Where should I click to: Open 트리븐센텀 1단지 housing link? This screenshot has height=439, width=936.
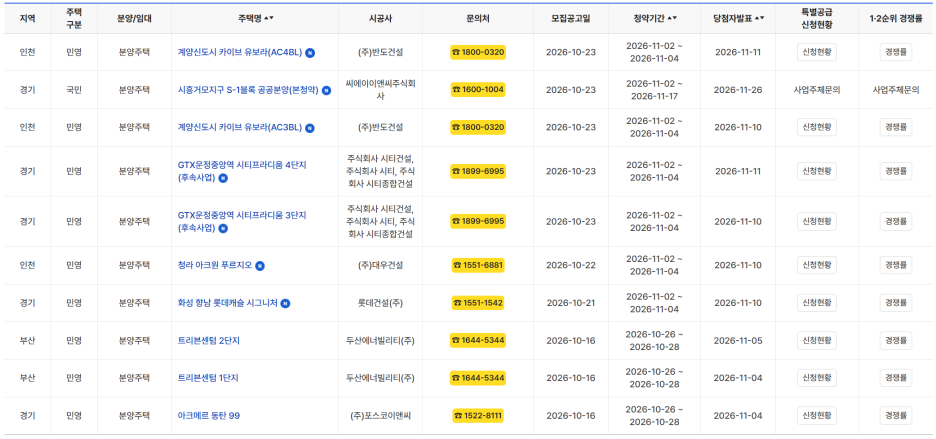(x=208, y=378)
